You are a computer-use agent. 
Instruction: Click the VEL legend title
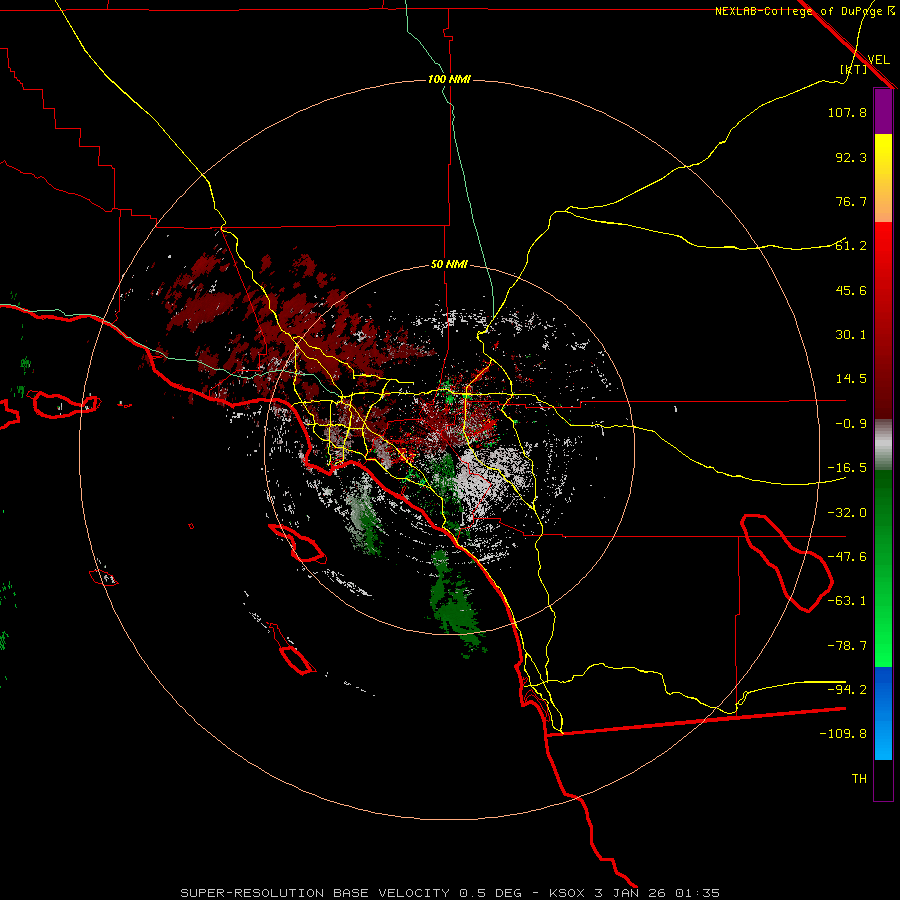tap(878, 60)
